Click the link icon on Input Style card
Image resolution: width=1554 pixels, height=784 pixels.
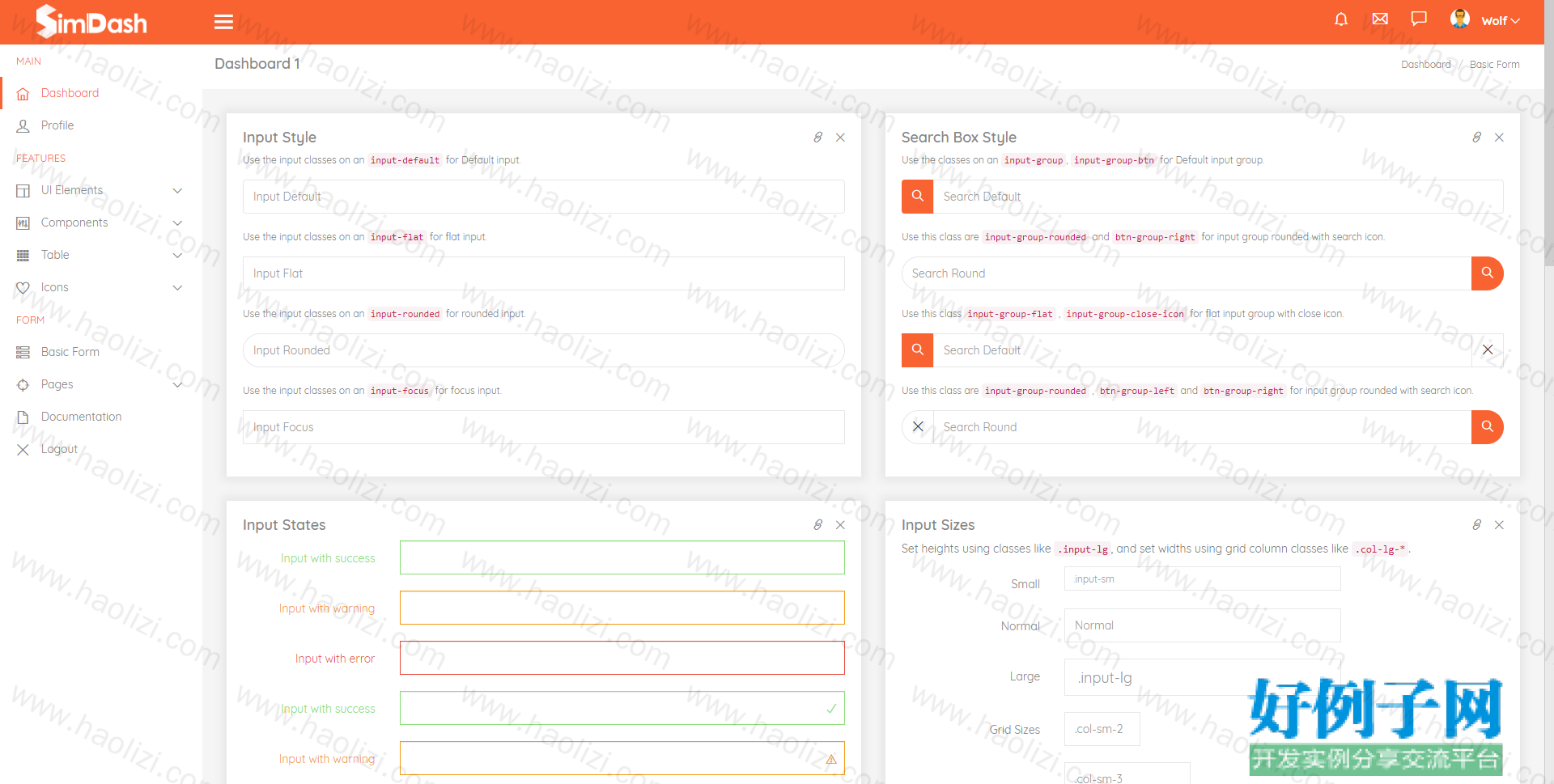[x=818, y=138]
